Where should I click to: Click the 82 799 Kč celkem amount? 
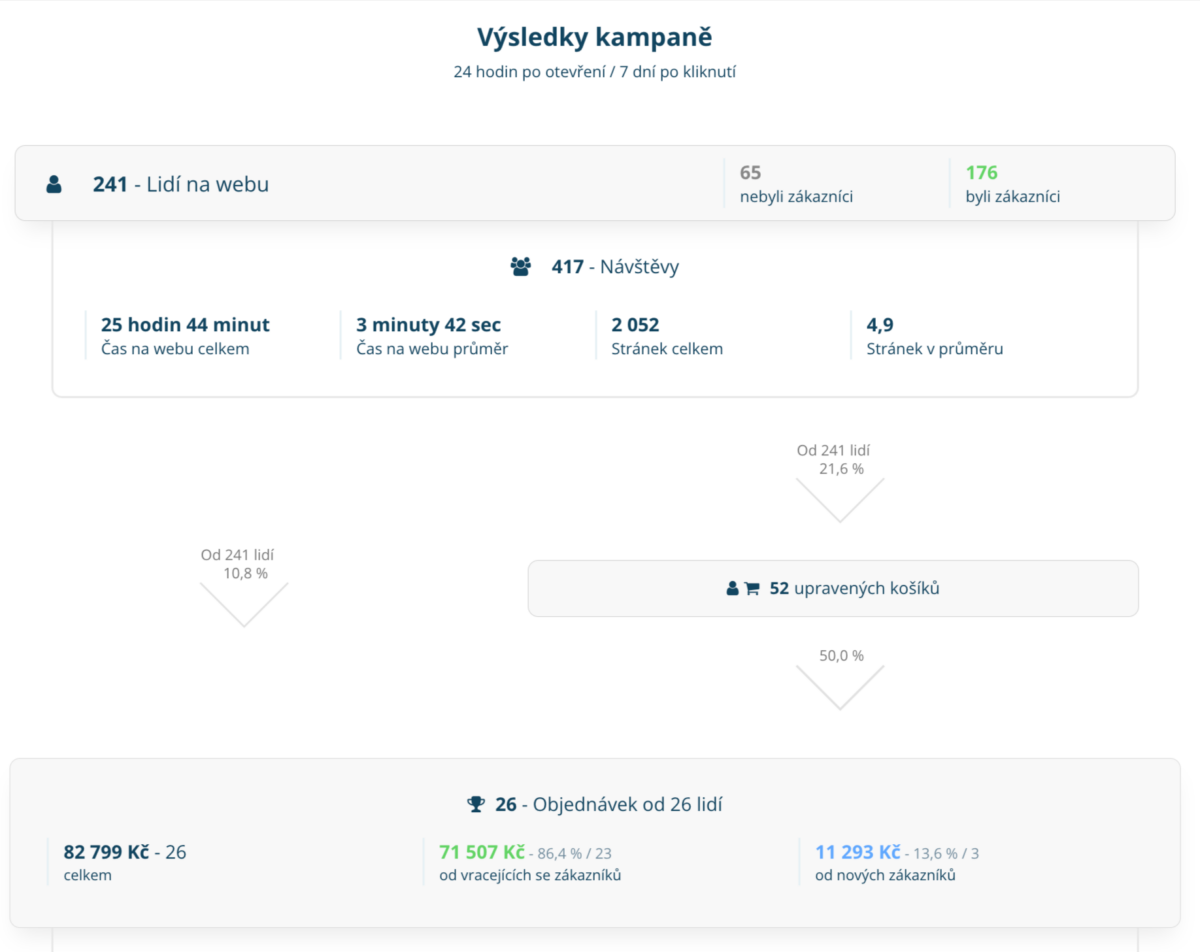point(106,852)
